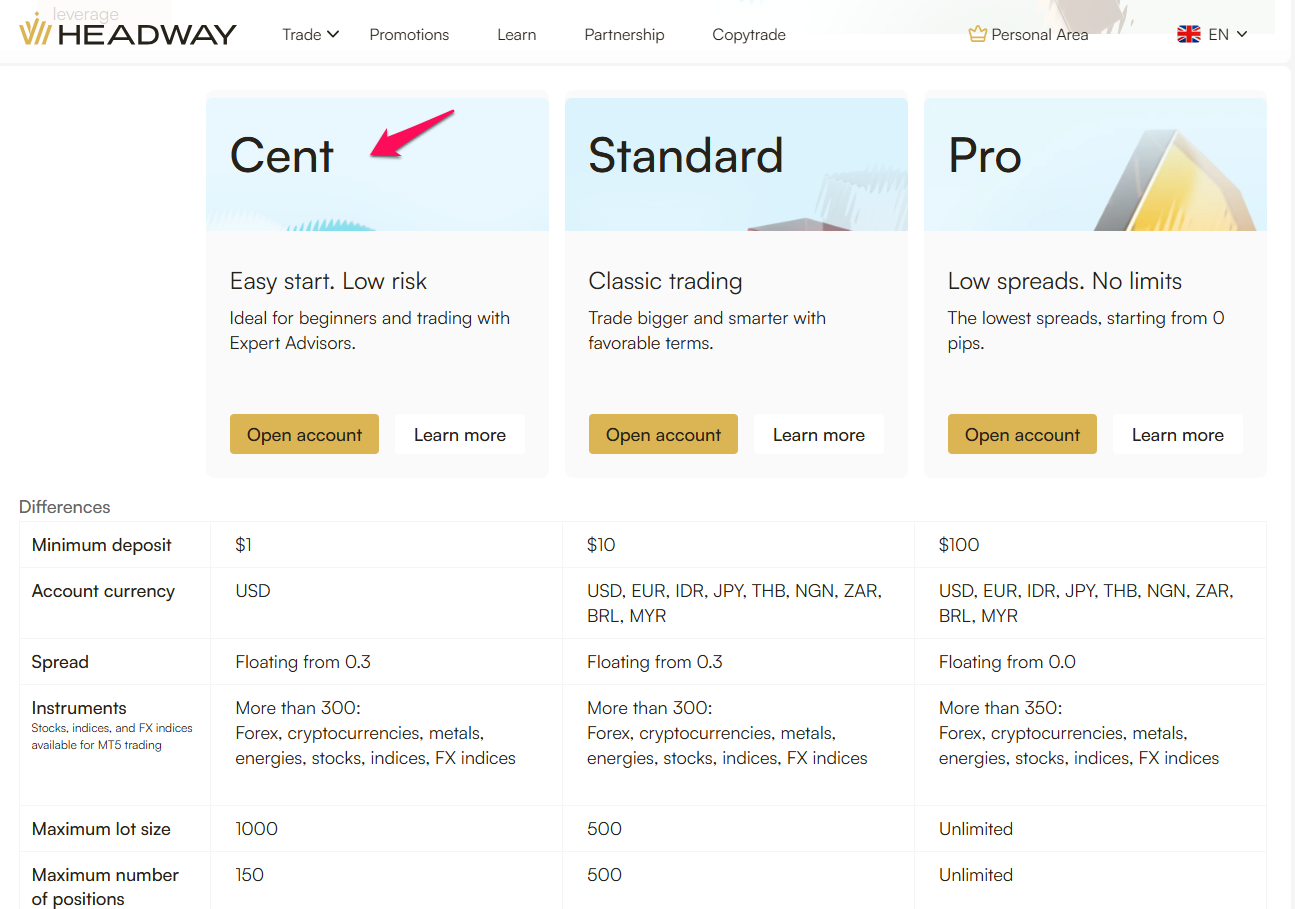The width and height of the screenshot is (1295, 909).
Task: Go to the Learn menu item
Action: pos(516,34)
